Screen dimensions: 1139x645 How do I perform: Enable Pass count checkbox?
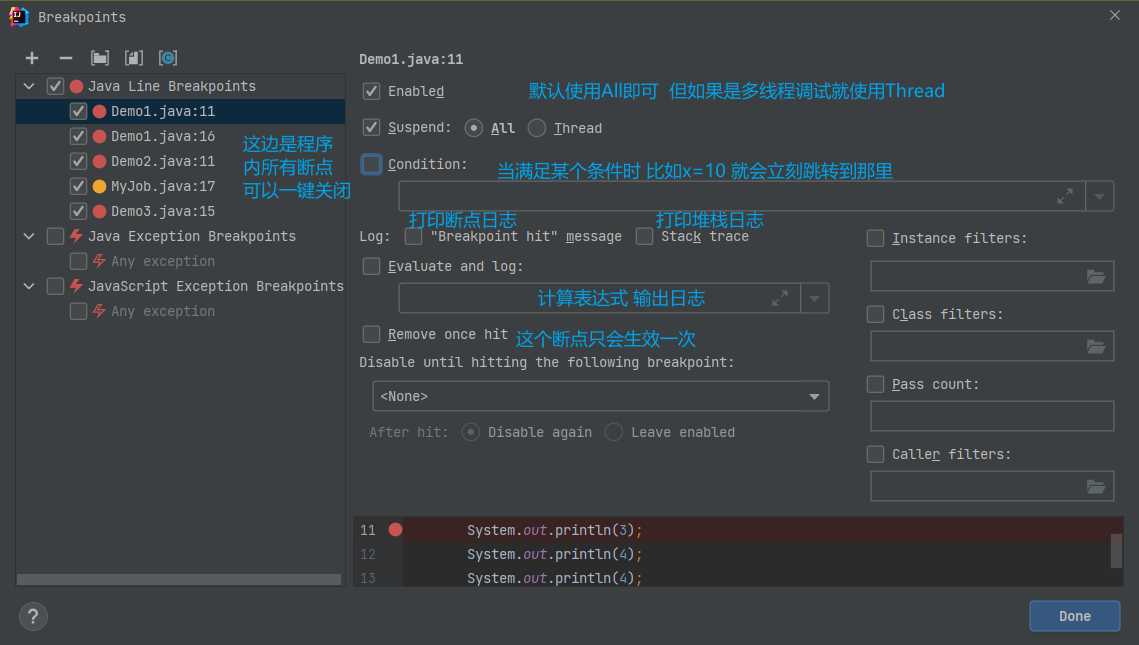tap(875, 384)
